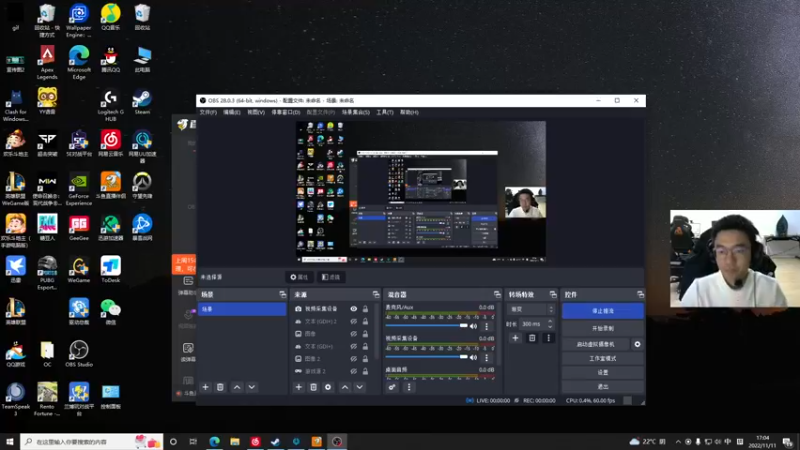The image size is (800, 450).
Task: Adjust the Mic/Aux volume slider
Action: point(427,326)
